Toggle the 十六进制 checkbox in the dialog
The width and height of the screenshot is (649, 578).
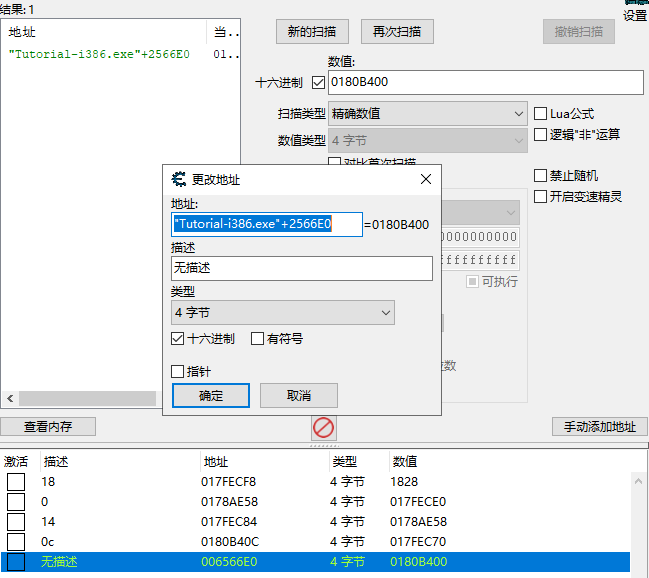coord(178,339)
